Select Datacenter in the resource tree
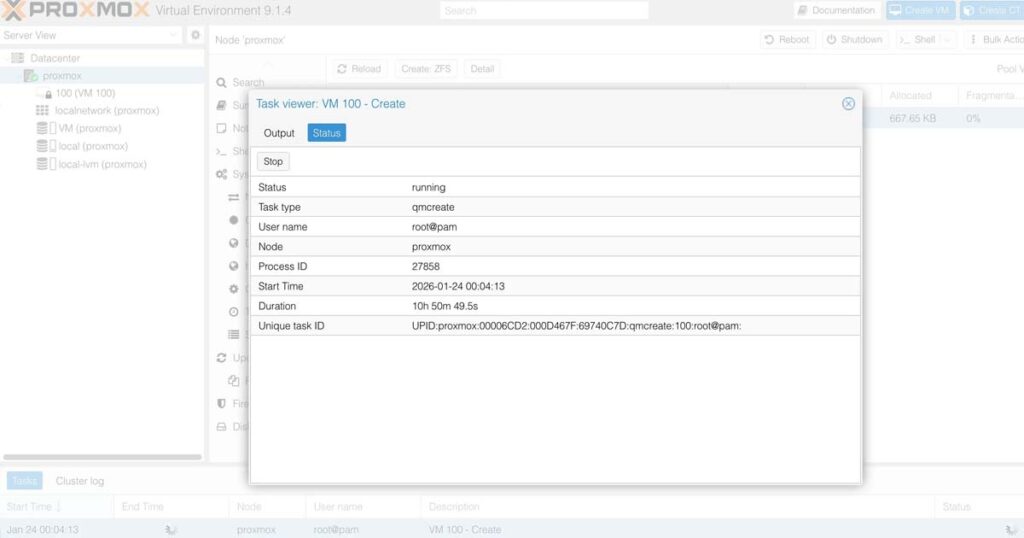Viewport: 1024px width, 538px height. pos(55,58)
